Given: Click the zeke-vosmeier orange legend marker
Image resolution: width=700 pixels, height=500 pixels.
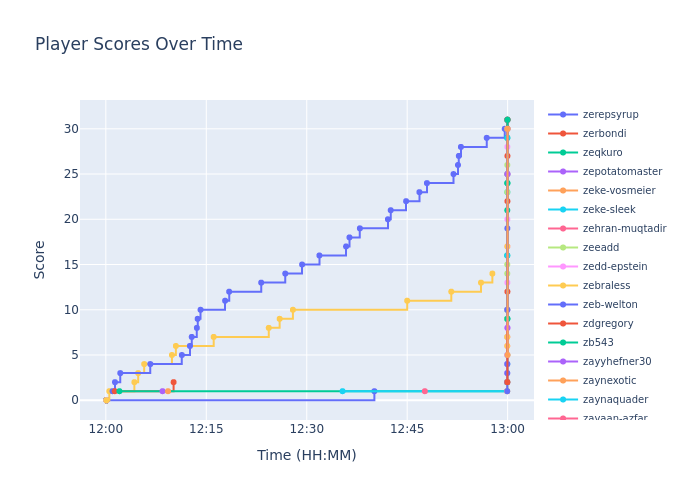Looking at the screenshot, I should 563,191.
